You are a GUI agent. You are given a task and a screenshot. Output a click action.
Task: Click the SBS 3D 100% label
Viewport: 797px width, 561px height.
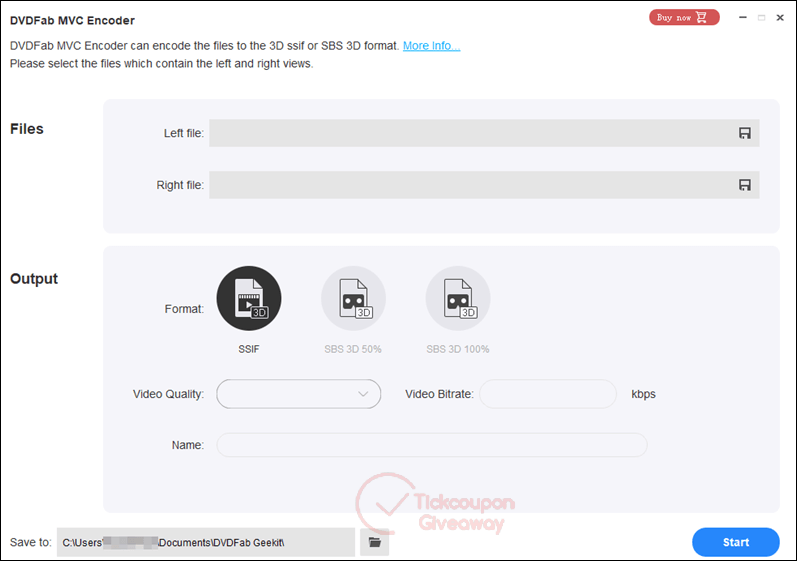coord(457,349)
